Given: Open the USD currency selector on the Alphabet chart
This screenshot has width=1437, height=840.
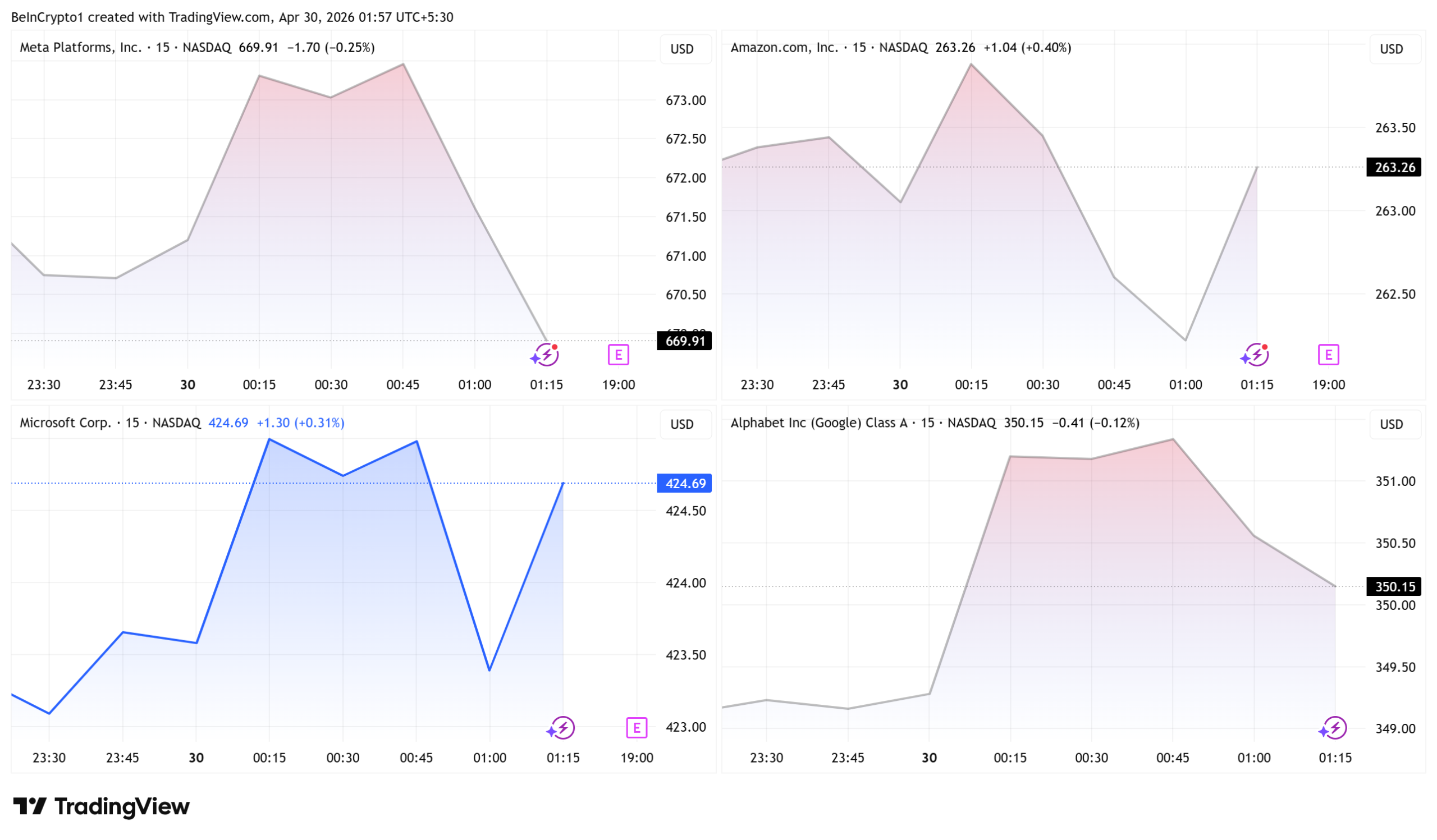Looking at the screenshot, I should pyautogui.click(x=1391, y=424).
